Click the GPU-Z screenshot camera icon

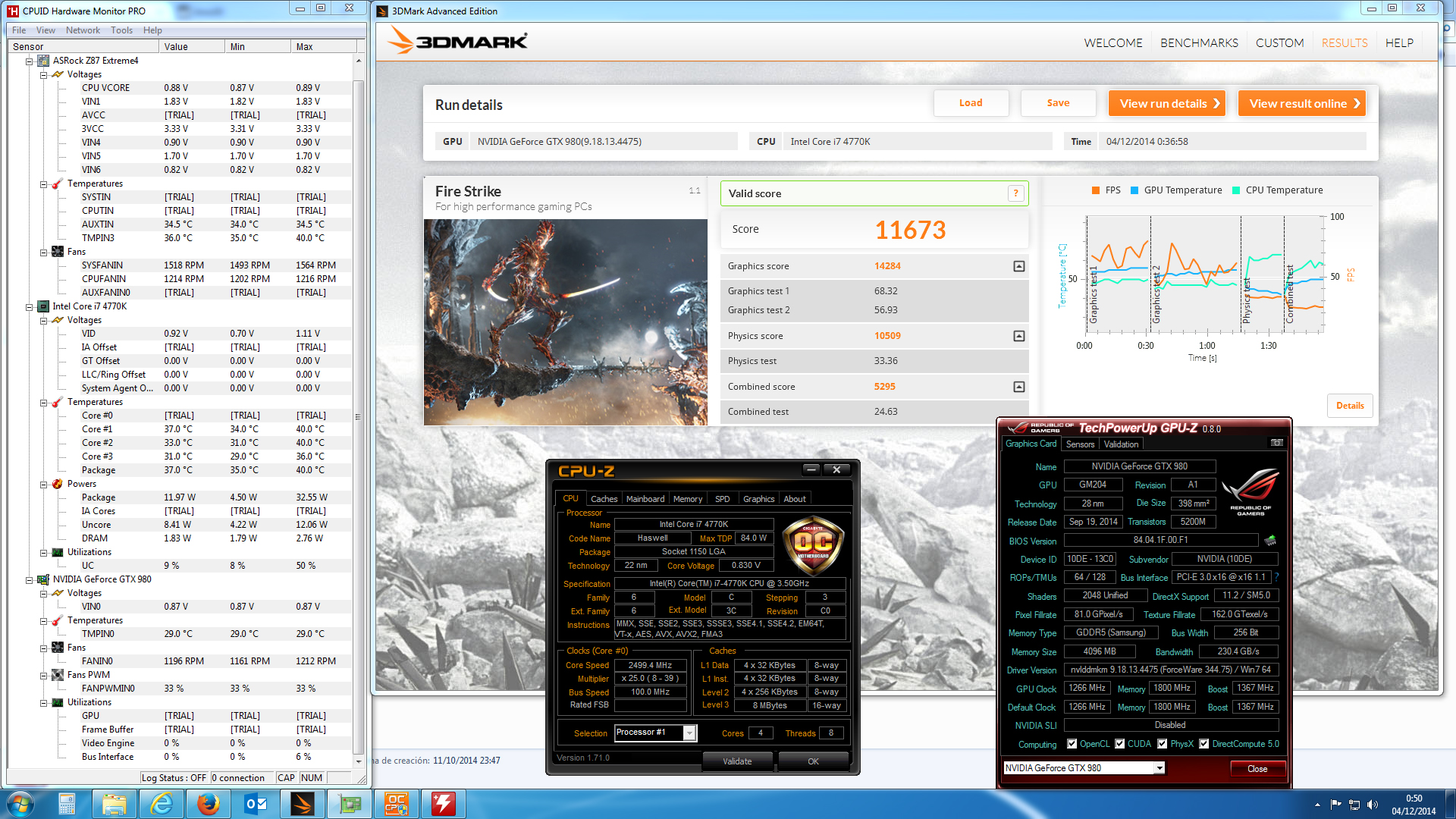click(1277, 443)
